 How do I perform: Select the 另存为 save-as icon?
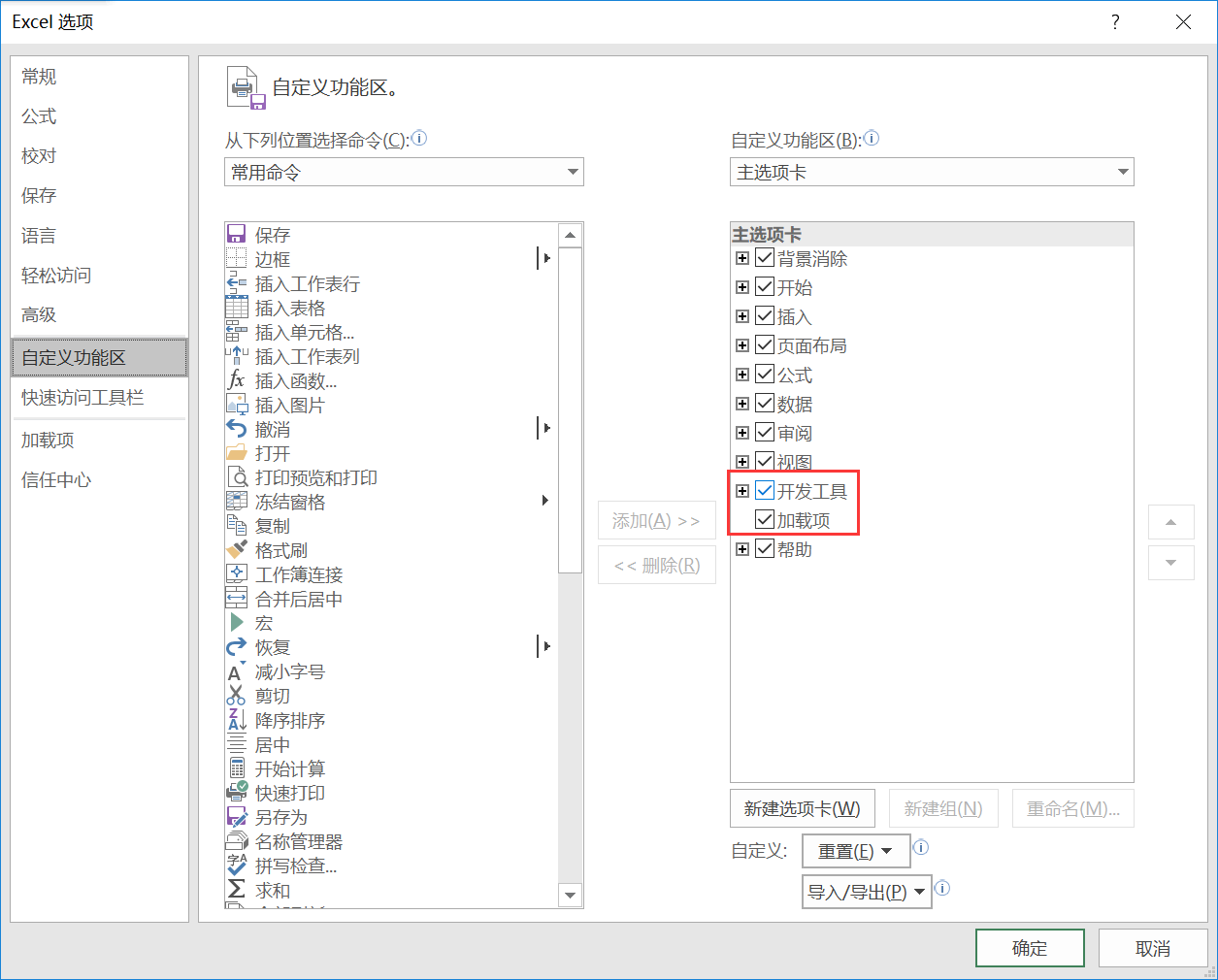(236, 817)
